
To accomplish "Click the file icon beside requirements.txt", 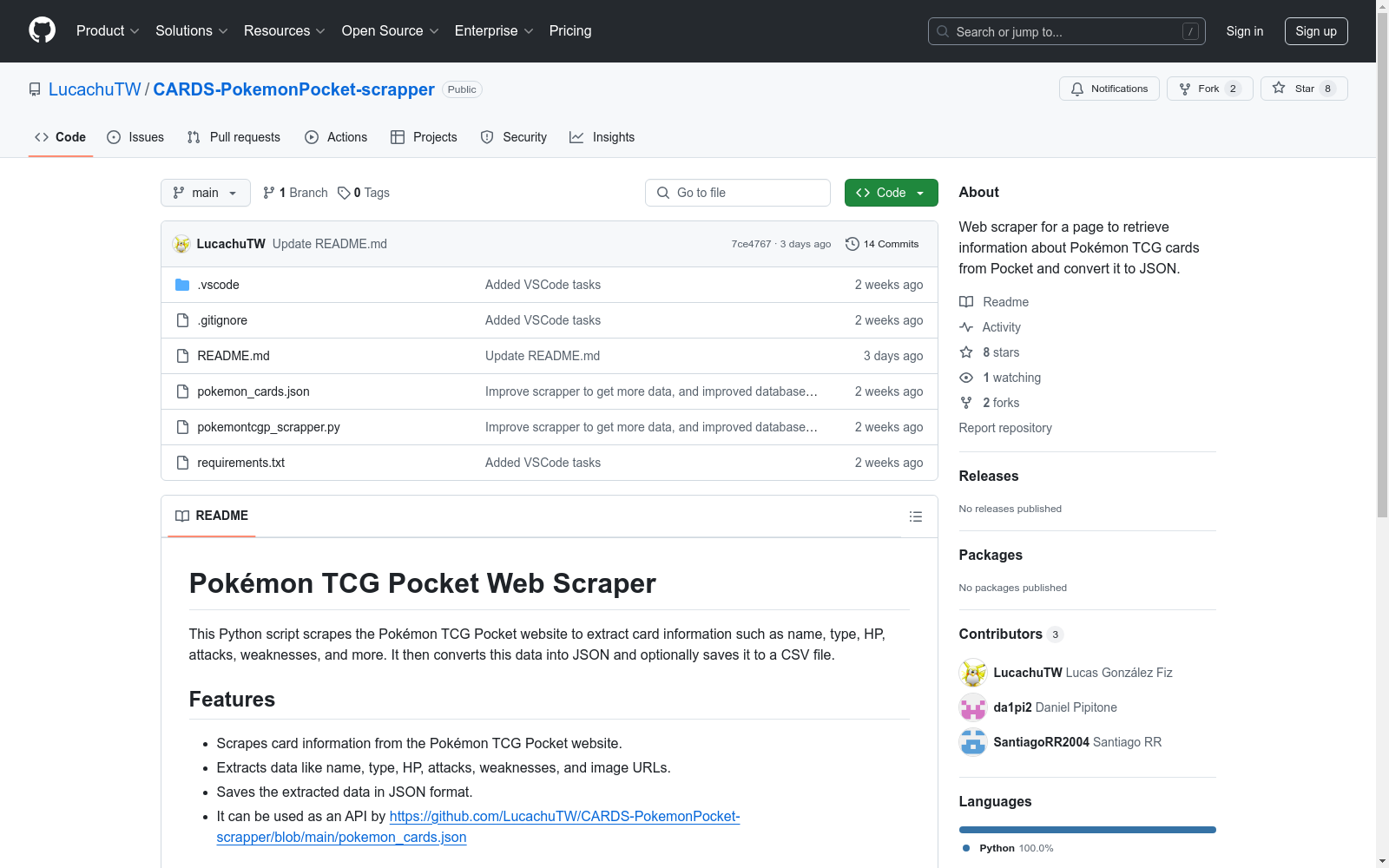I will coord(182,463).
